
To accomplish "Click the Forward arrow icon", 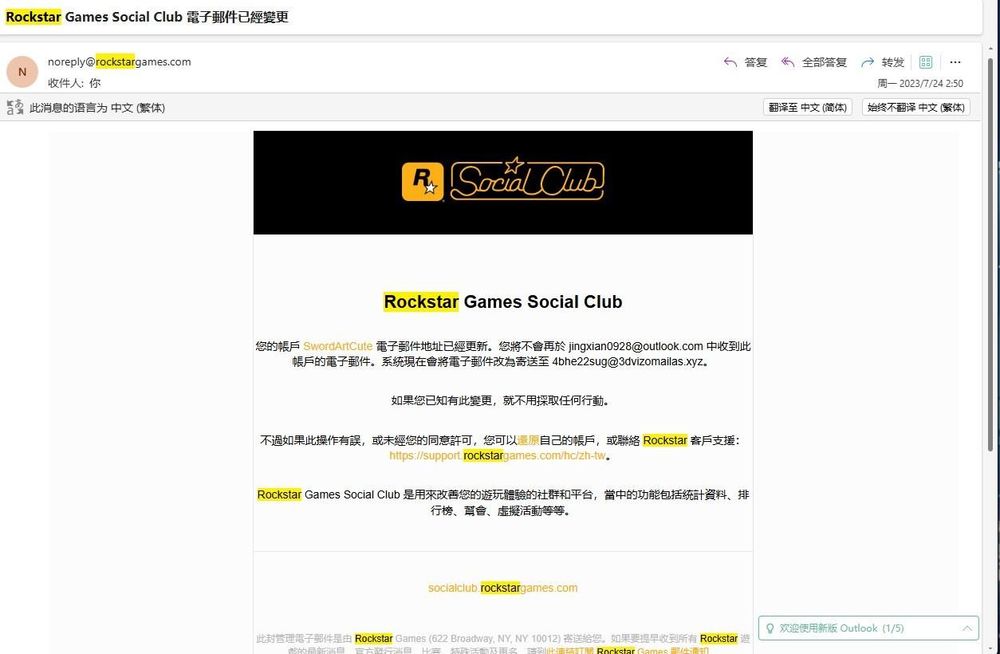I will [867, 62].
